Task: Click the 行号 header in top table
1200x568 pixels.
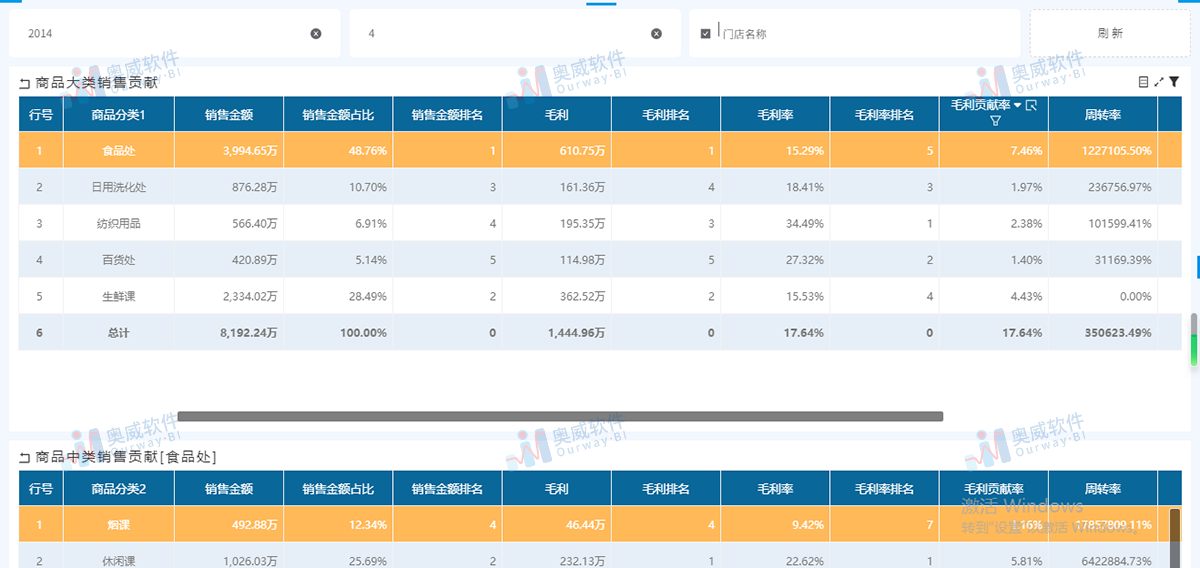Action: coord(41,114)
